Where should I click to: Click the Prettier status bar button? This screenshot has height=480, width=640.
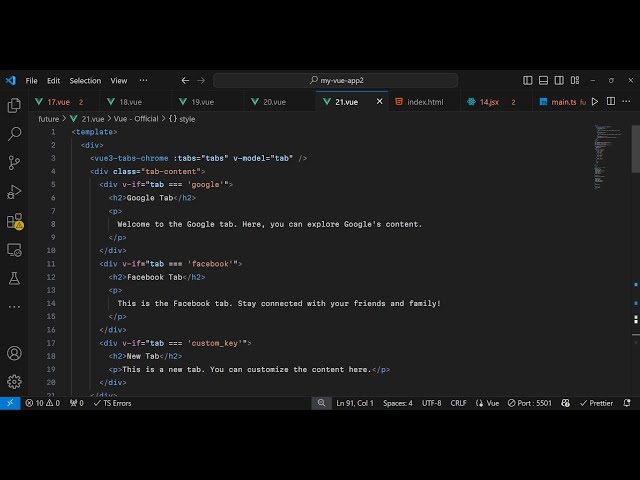pos(596,403)
